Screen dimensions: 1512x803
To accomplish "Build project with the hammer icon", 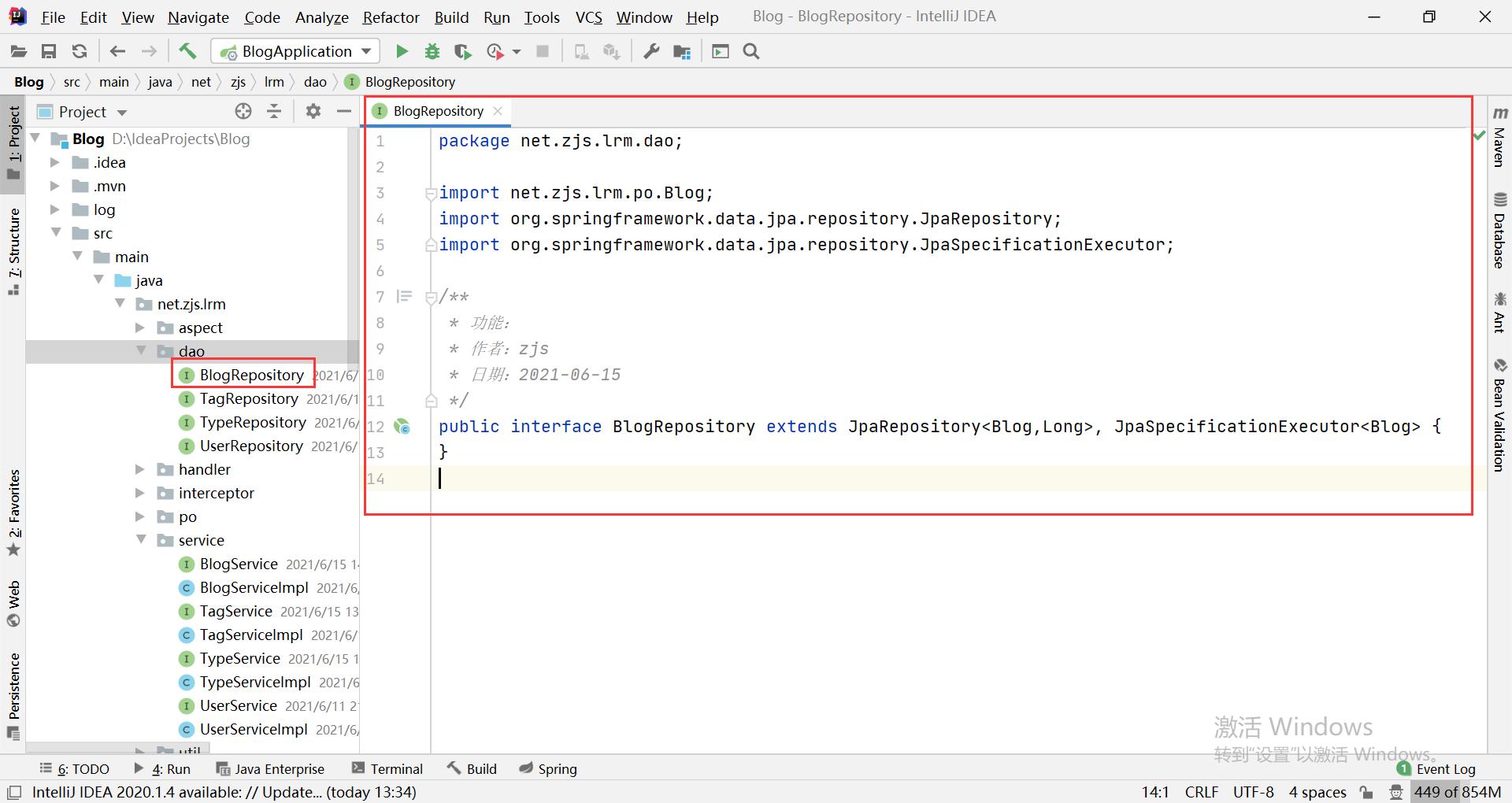I will [x=187, y=52].
